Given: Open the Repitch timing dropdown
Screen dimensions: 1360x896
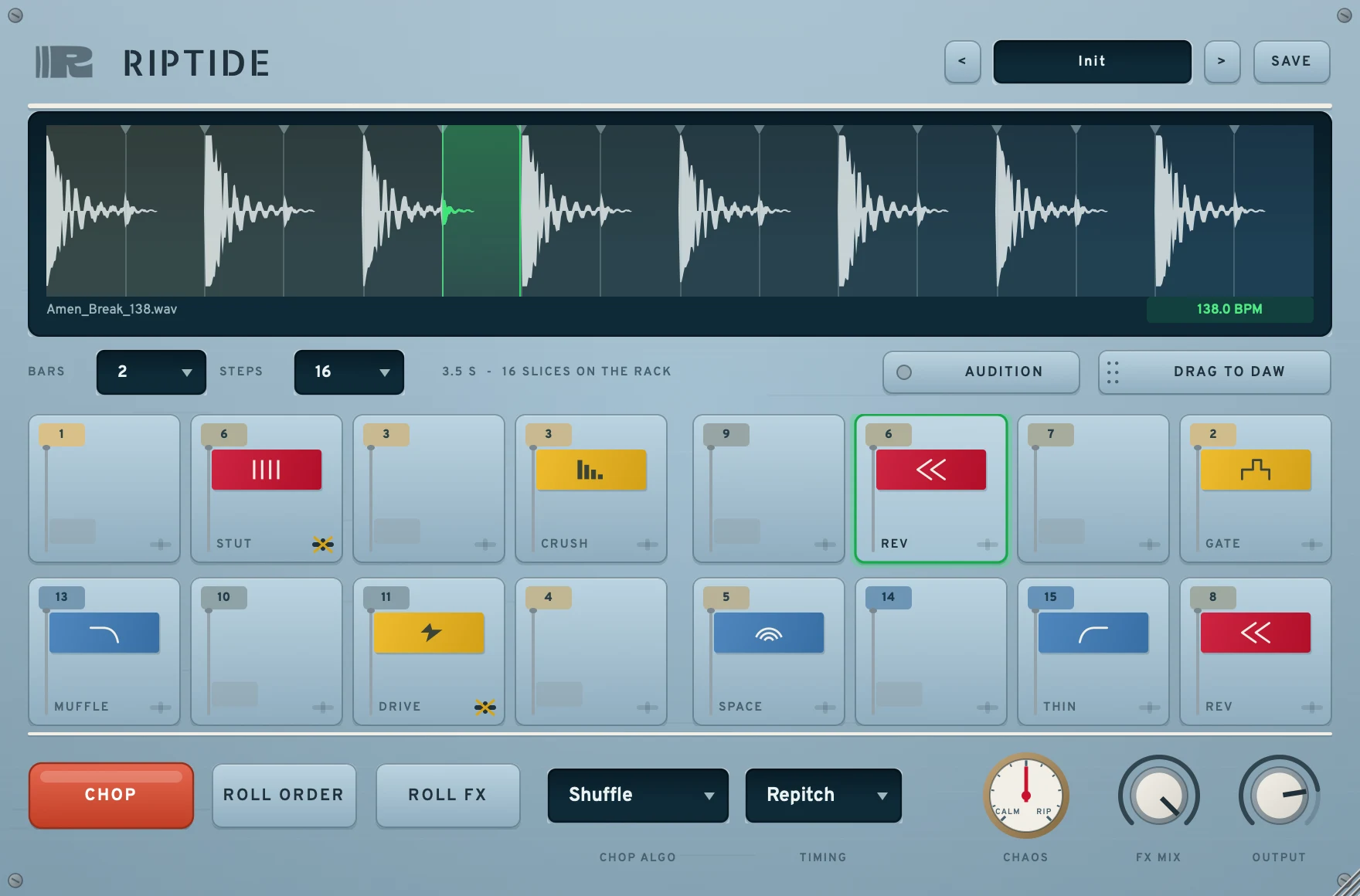Looking at the screenshot, I should tap(824, 795).
